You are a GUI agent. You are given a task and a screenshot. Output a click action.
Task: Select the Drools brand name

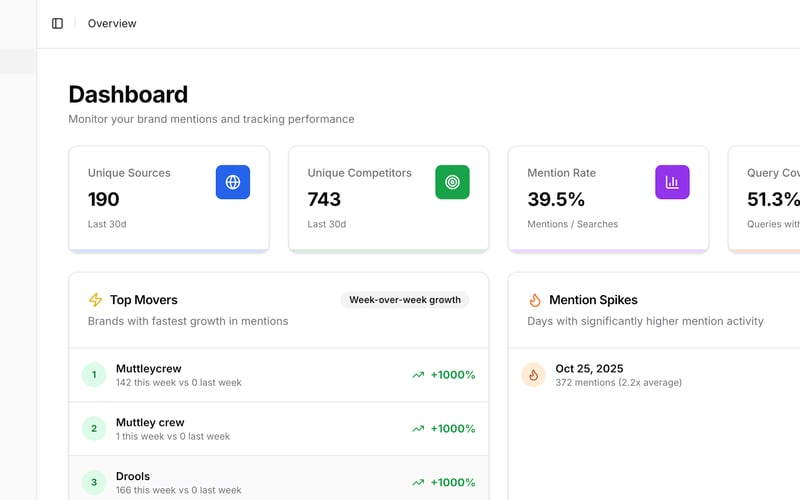pyautogui.click(x=133, y=476)
